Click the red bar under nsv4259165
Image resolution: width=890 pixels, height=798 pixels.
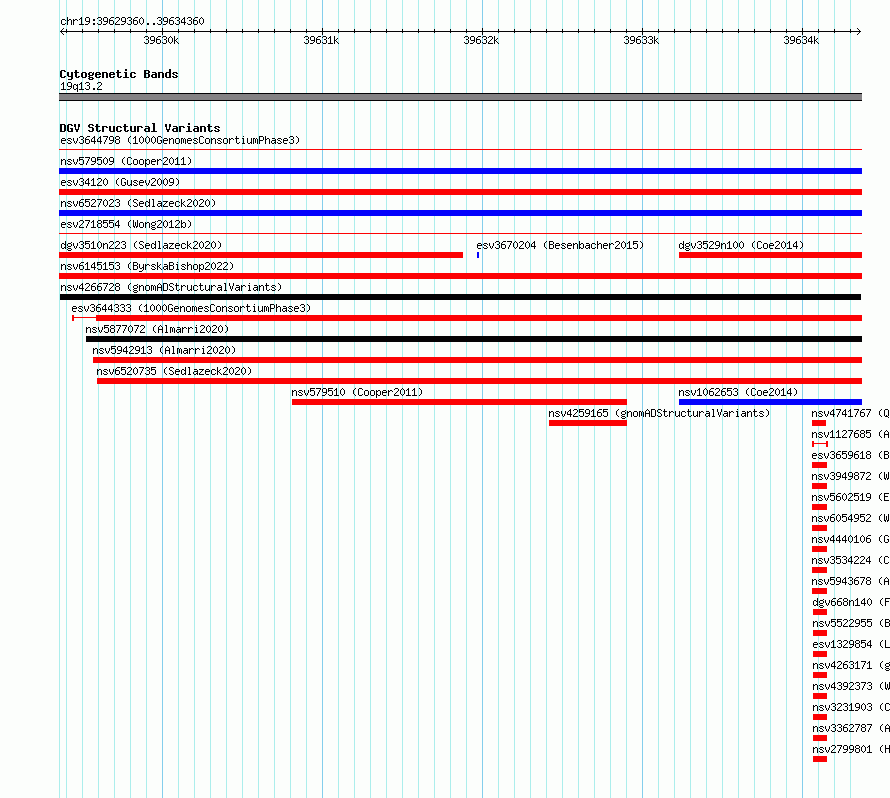click(x=588, y=423)
